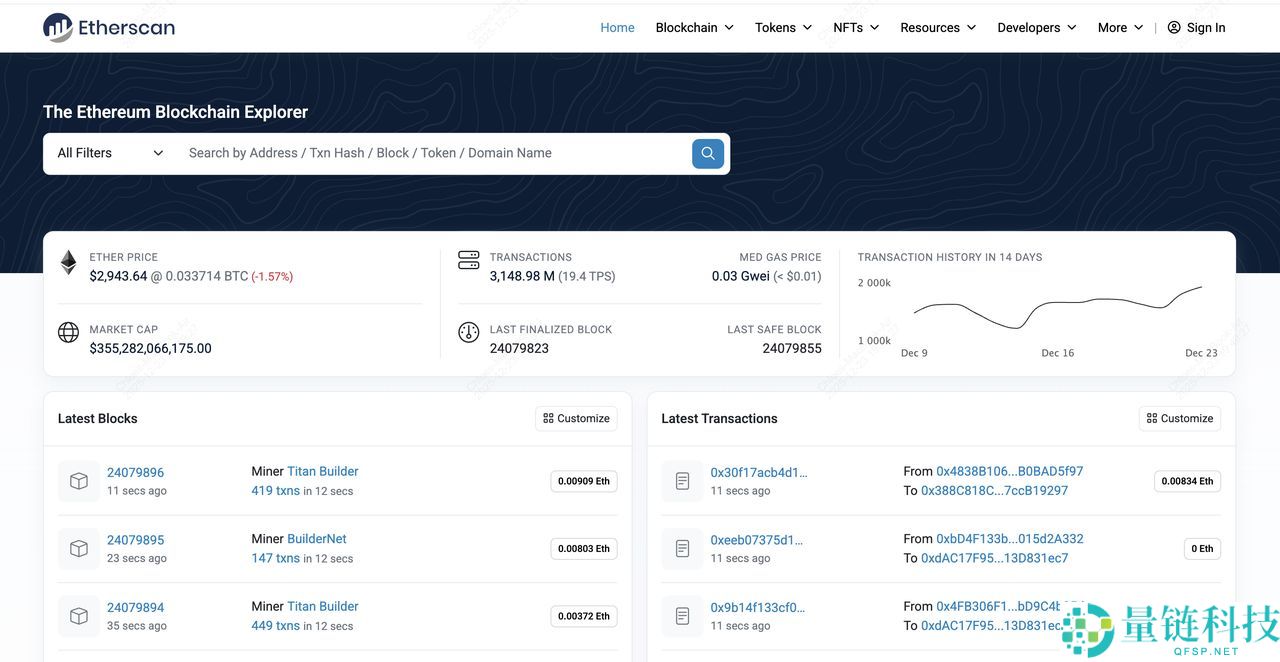Image resolution: width=1280 pixels, height=662 pixels.
Task: Open Titan Builder link for block 24079894
Action: [x=323, y=606]
